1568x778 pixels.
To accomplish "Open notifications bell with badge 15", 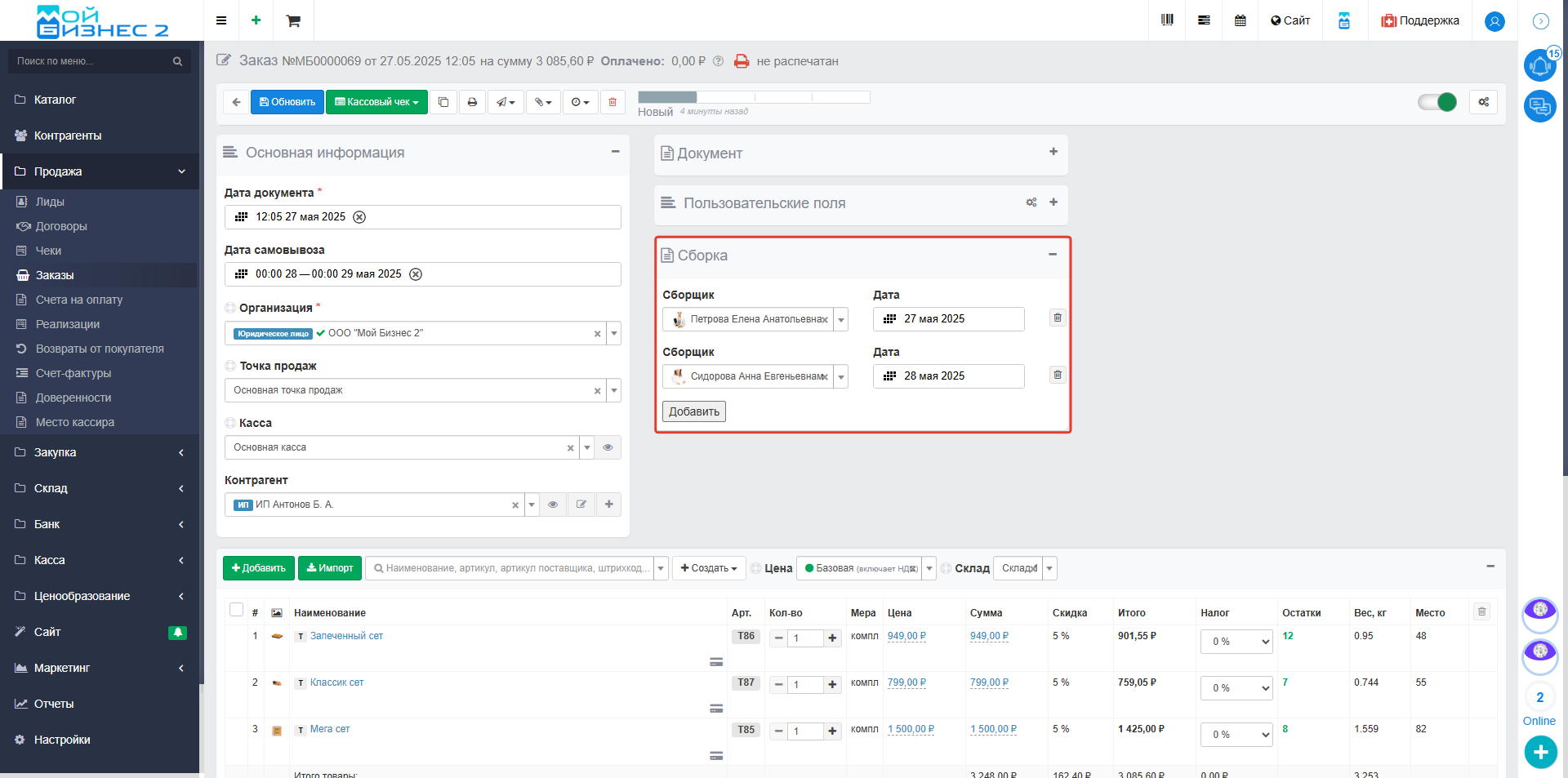I will [1540, 65].
